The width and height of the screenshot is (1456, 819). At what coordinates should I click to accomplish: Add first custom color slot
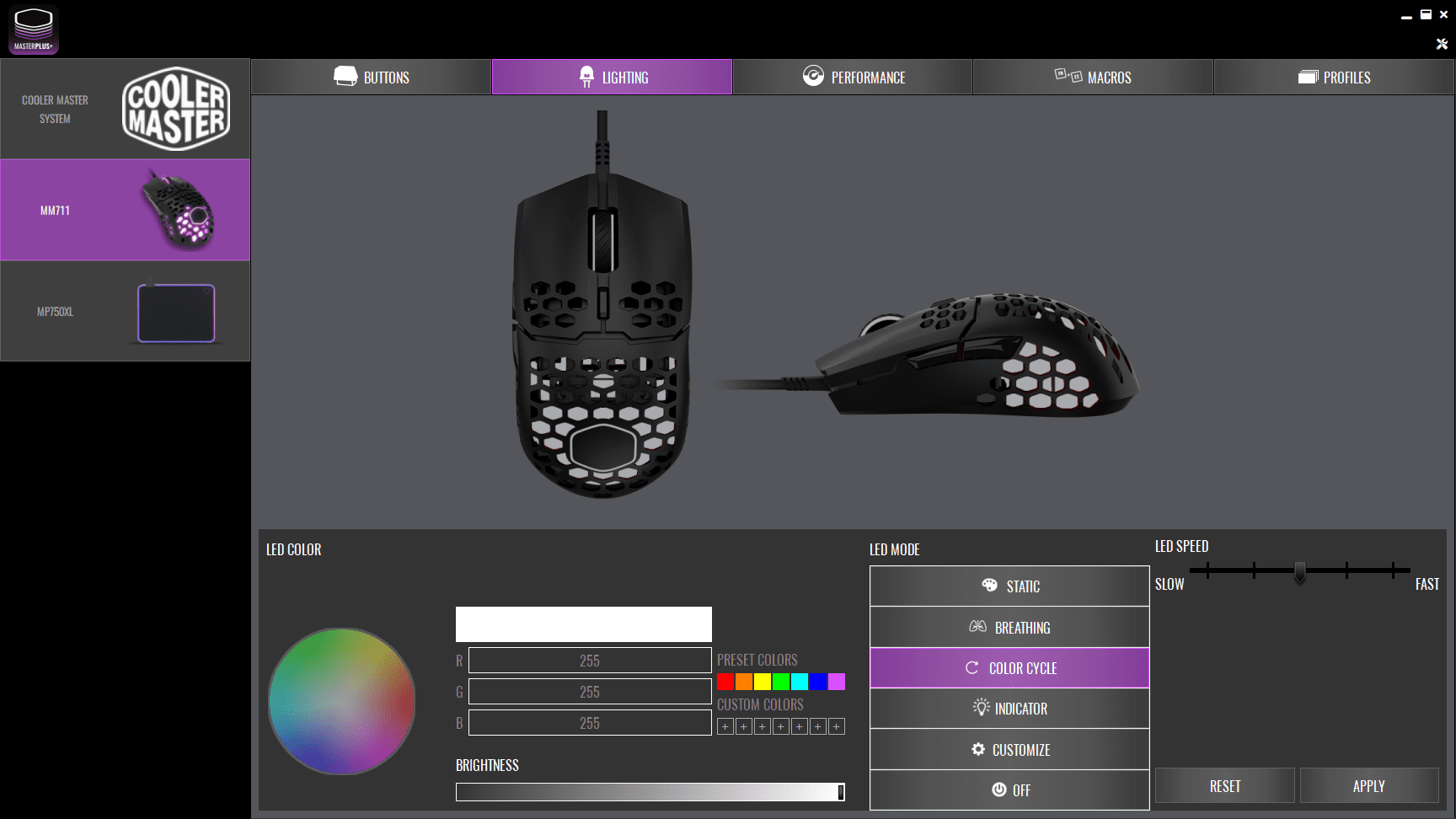click(x=725, y=726)
